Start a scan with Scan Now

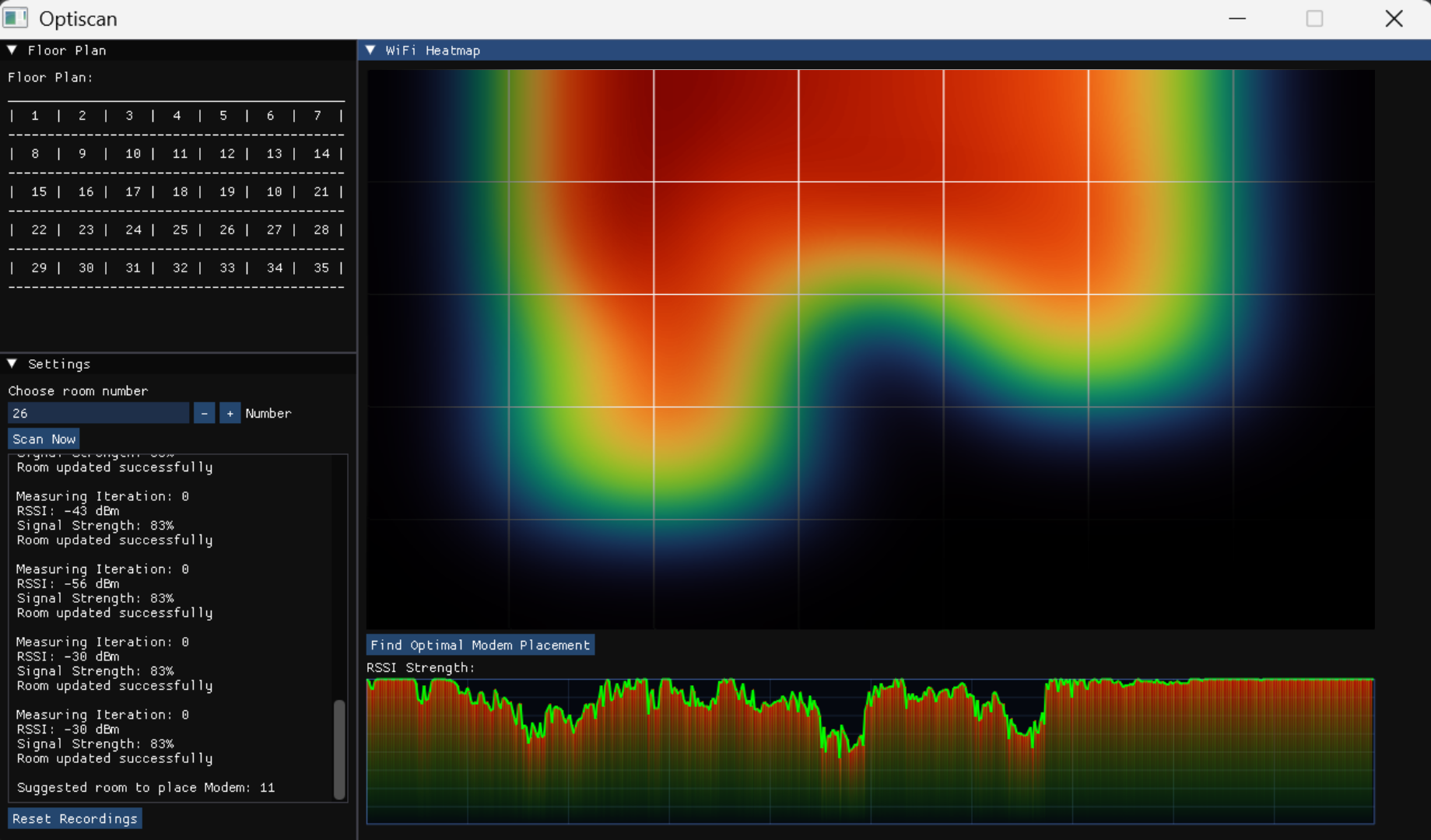(44, 439)
